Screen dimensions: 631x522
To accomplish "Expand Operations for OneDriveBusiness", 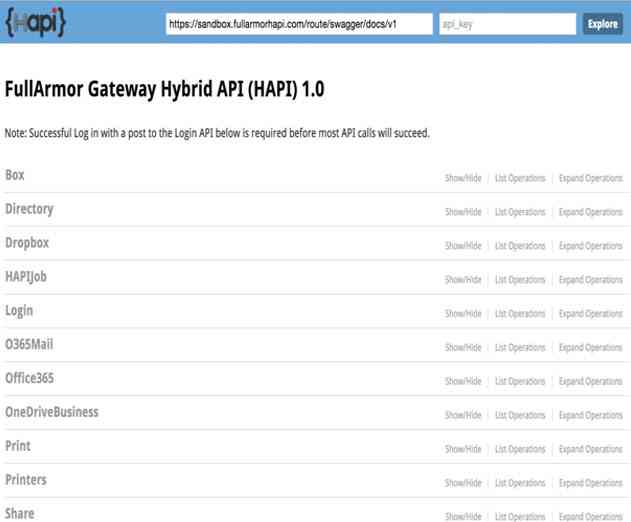I will click(x=591, y=415).
